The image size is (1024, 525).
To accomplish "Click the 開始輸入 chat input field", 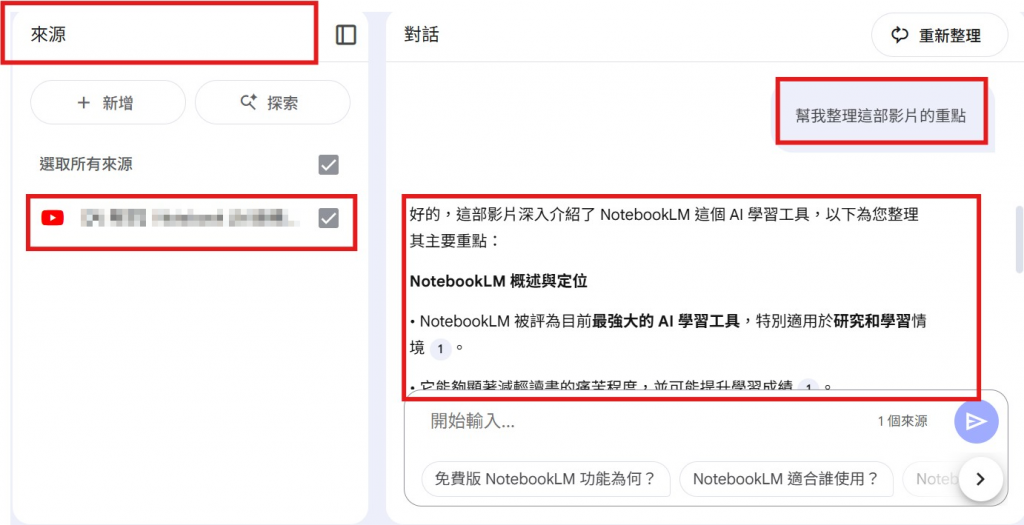I will (x=647, y=421).
